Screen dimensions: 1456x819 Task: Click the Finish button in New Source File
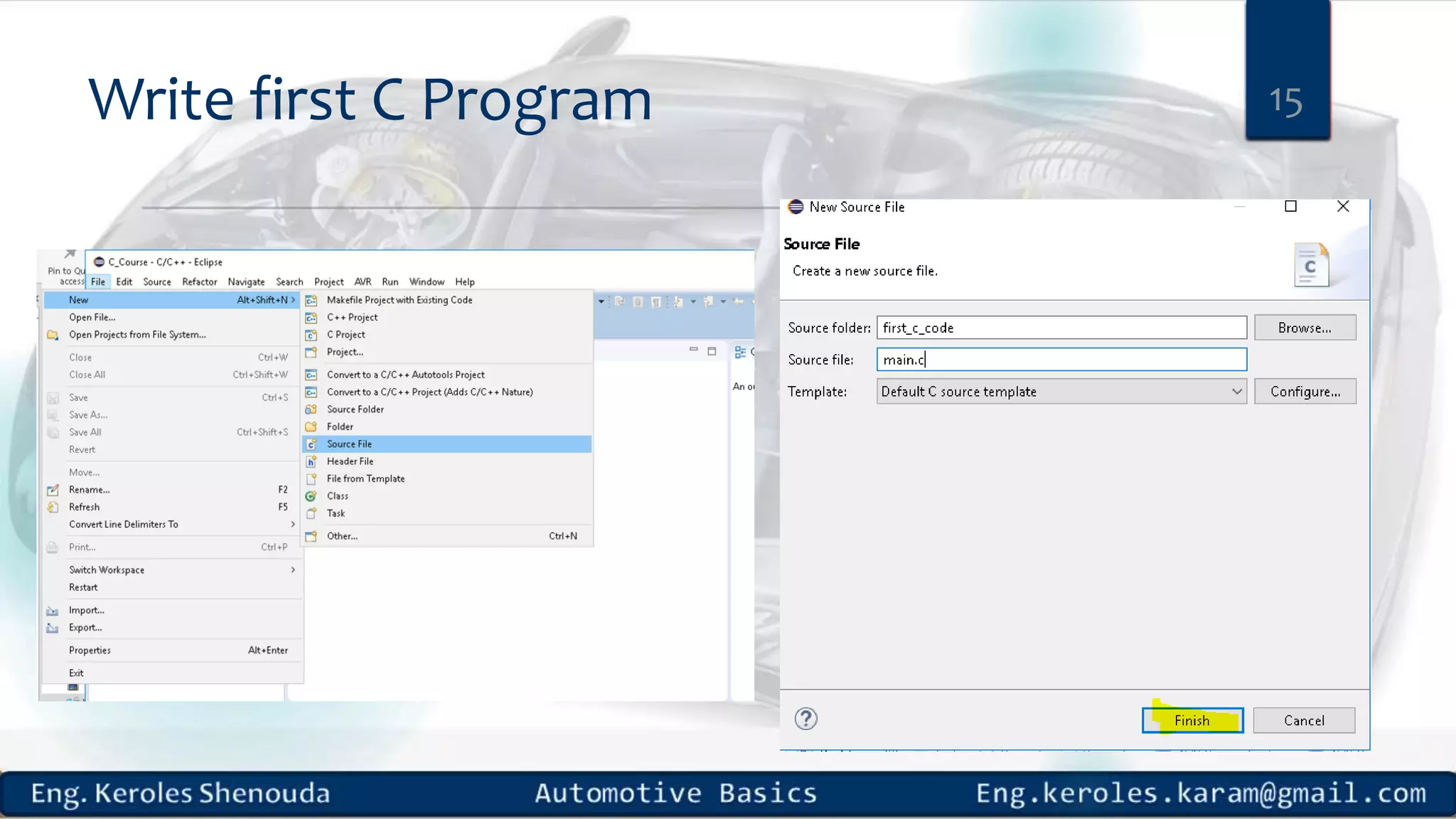tap(1192, 720)
